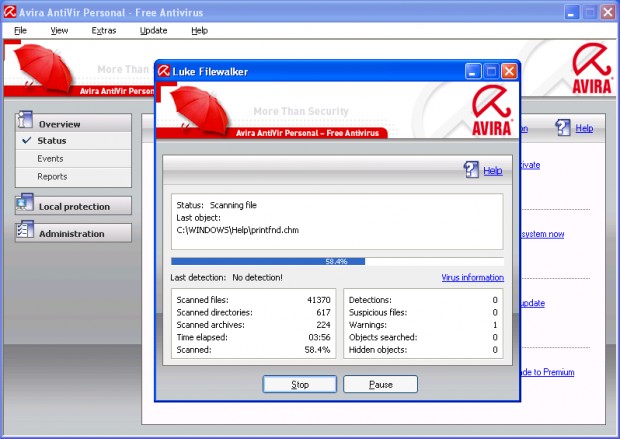Open the Update menu
Screen dimensions: 620x439
point(153,30)
